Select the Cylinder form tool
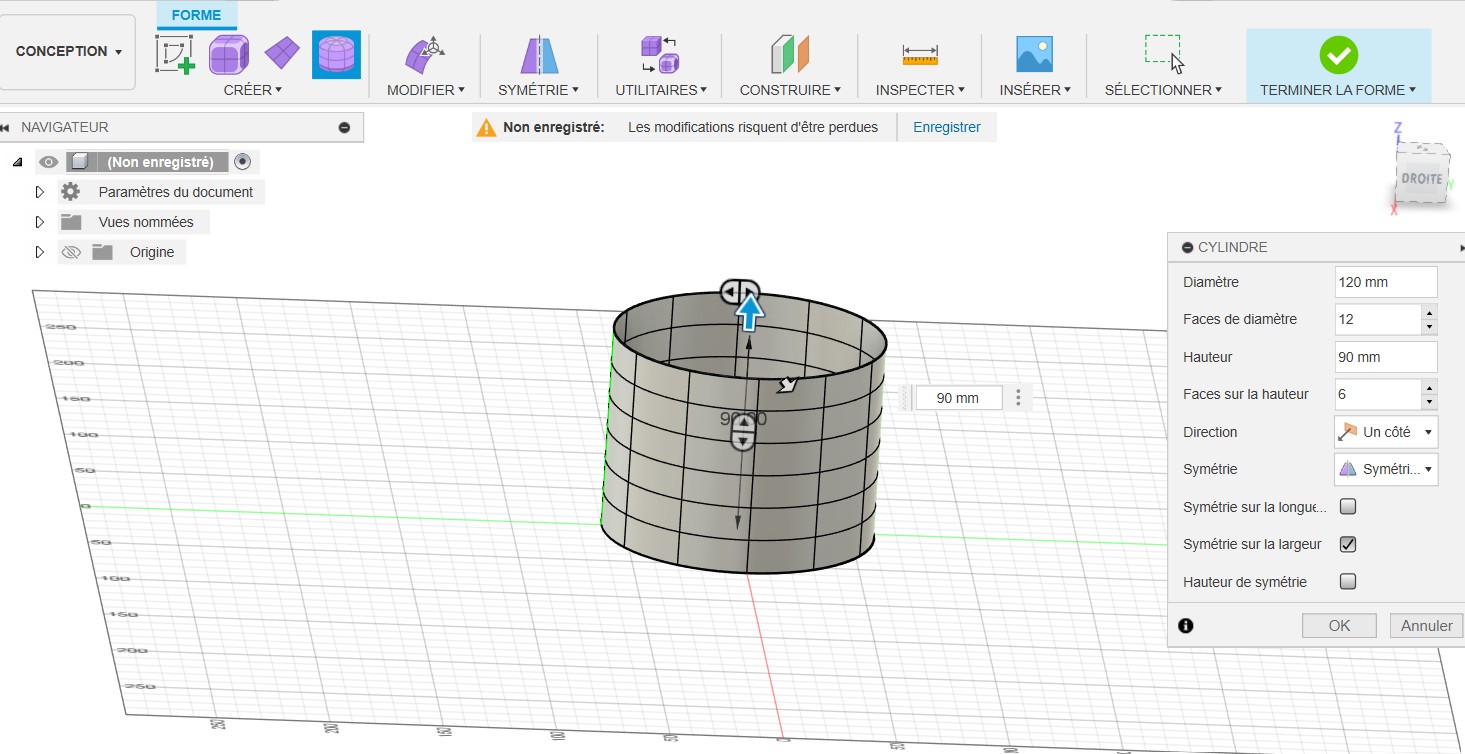 point(336,54)
